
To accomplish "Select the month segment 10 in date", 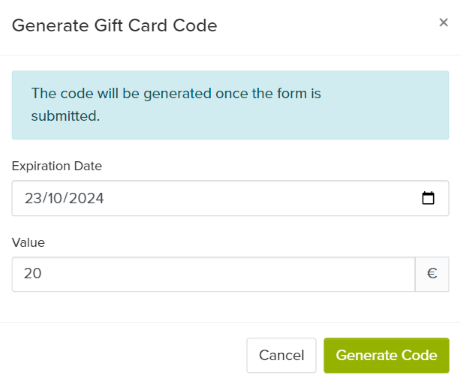I will click(x=56, y=198).
